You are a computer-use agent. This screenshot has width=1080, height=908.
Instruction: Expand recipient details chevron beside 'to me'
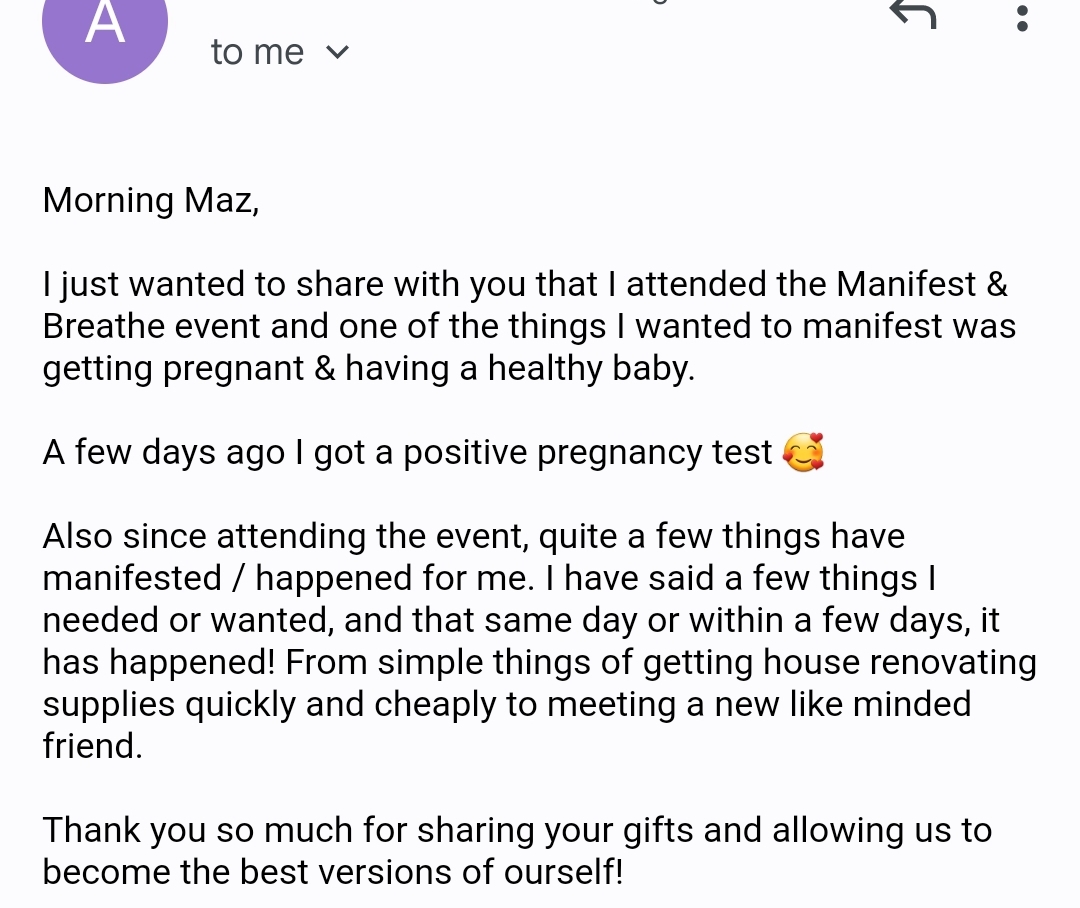click(337, 52)
